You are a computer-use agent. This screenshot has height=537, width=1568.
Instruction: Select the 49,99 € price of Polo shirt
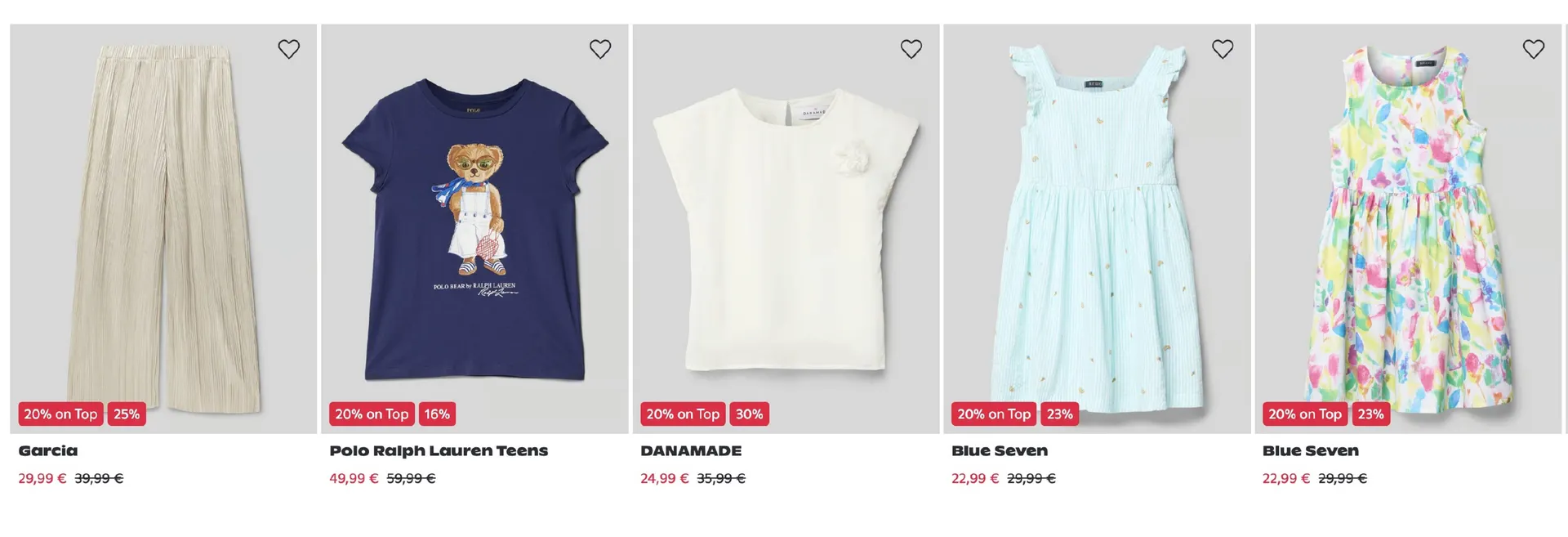354,479
